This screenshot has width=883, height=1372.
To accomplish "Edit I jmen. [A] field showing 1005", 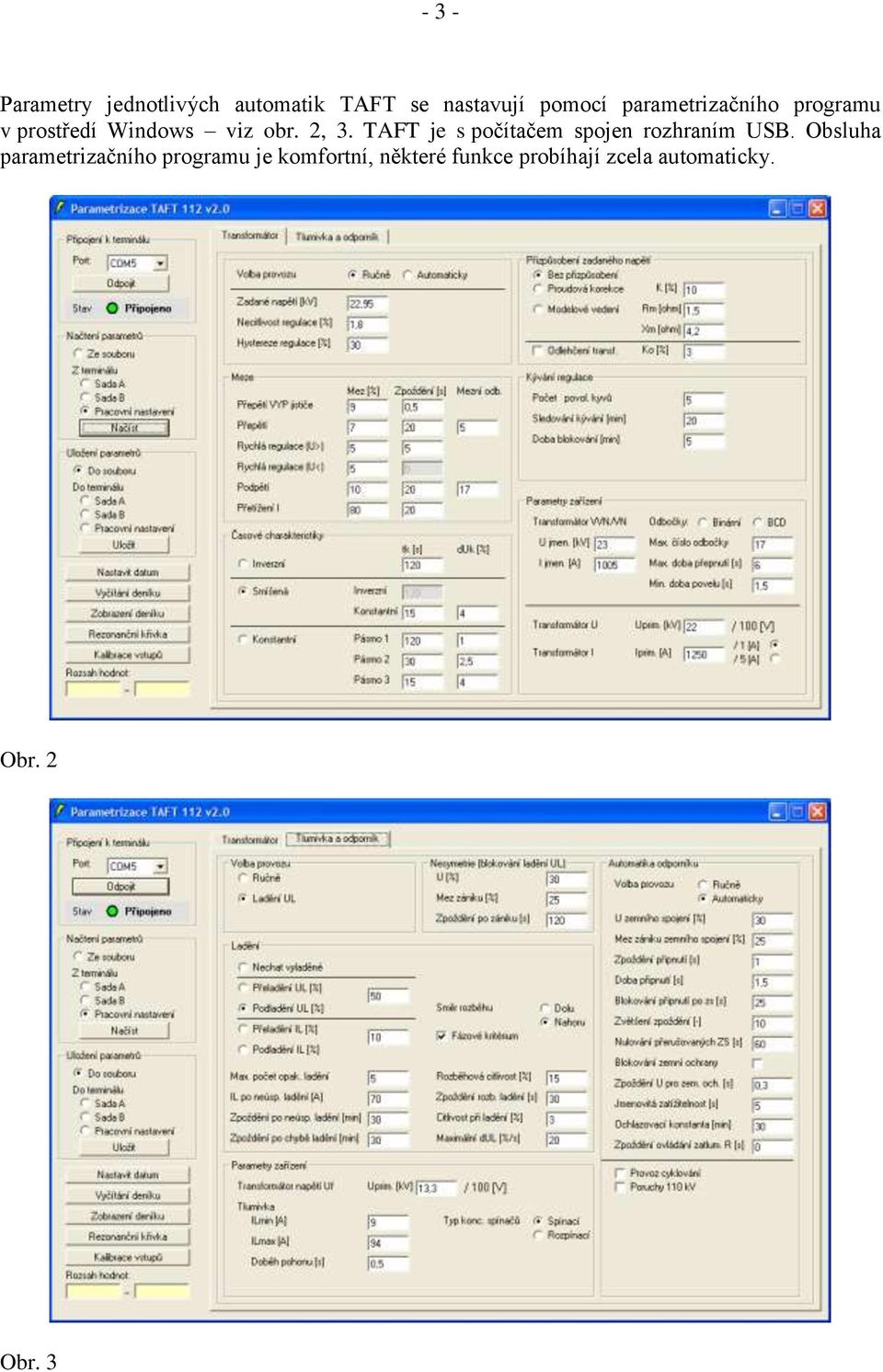I will 614,565.
